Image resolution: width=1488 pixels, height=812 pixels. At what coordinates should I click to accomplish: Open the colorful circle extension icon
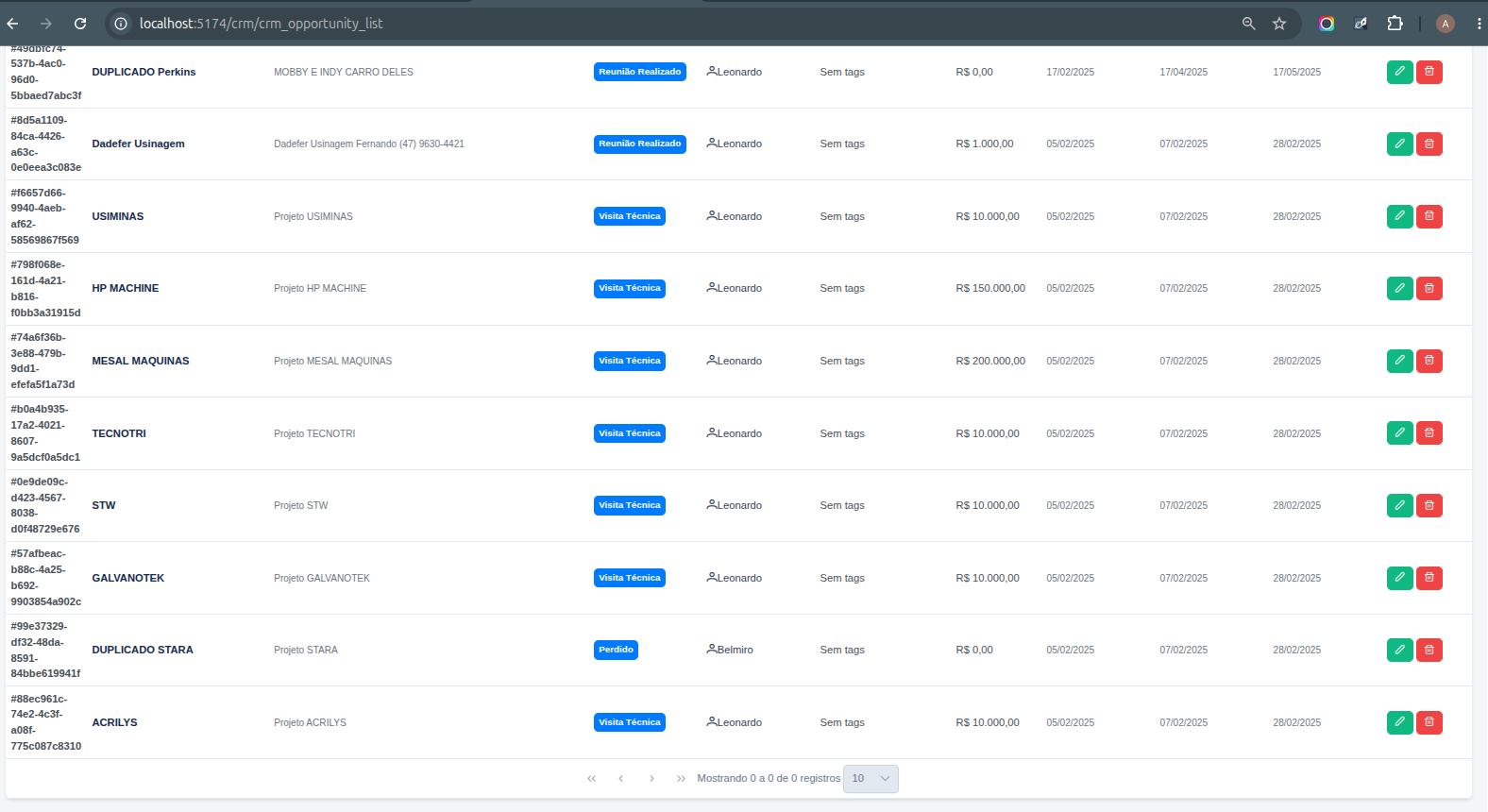(x=1327, y=24)
